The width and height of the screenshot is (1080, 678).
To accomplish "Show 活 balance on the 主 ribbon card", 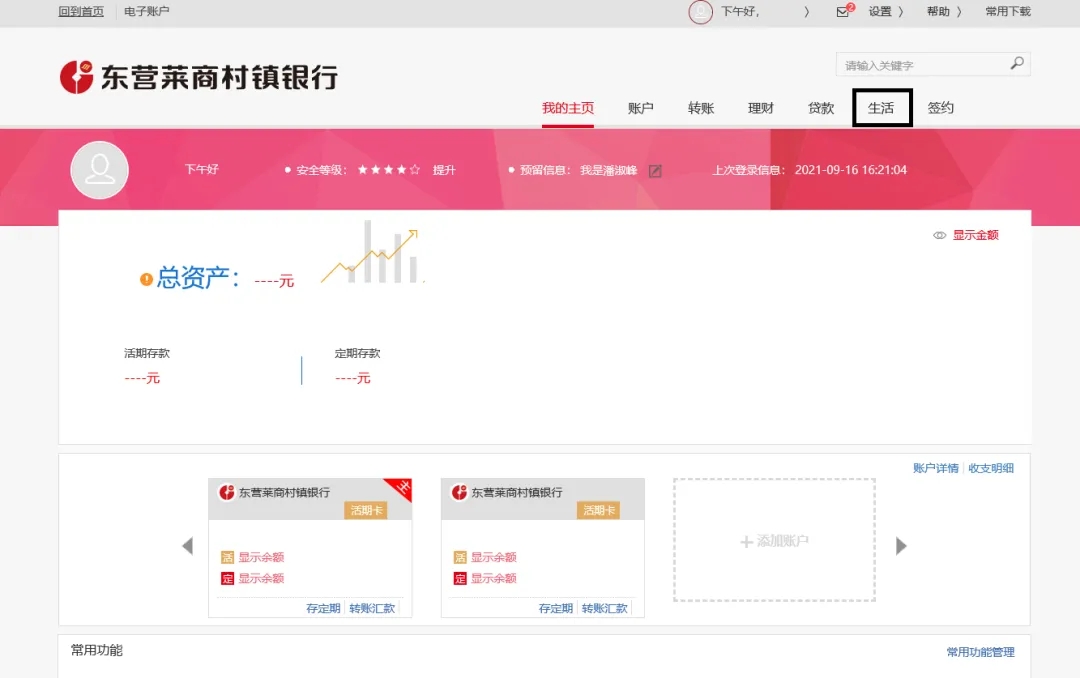I will (261, 557).
